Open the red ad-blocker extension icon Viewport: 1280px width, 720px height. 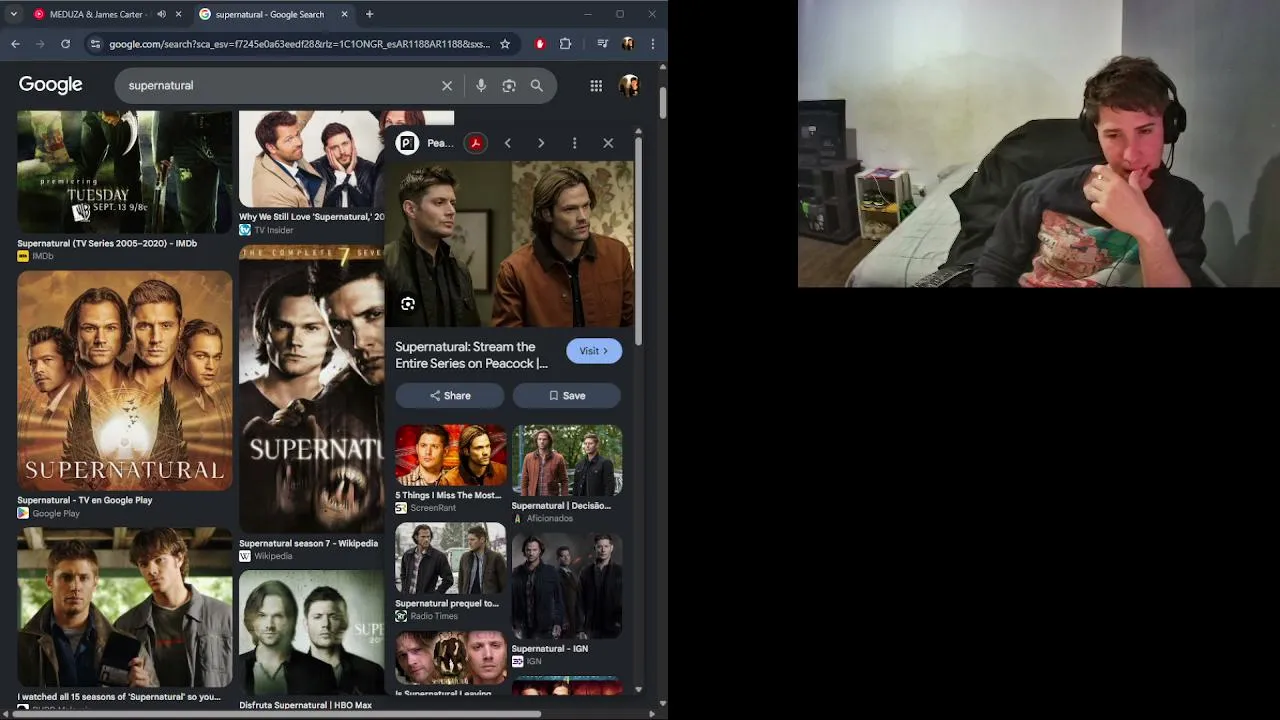[540, 44]
